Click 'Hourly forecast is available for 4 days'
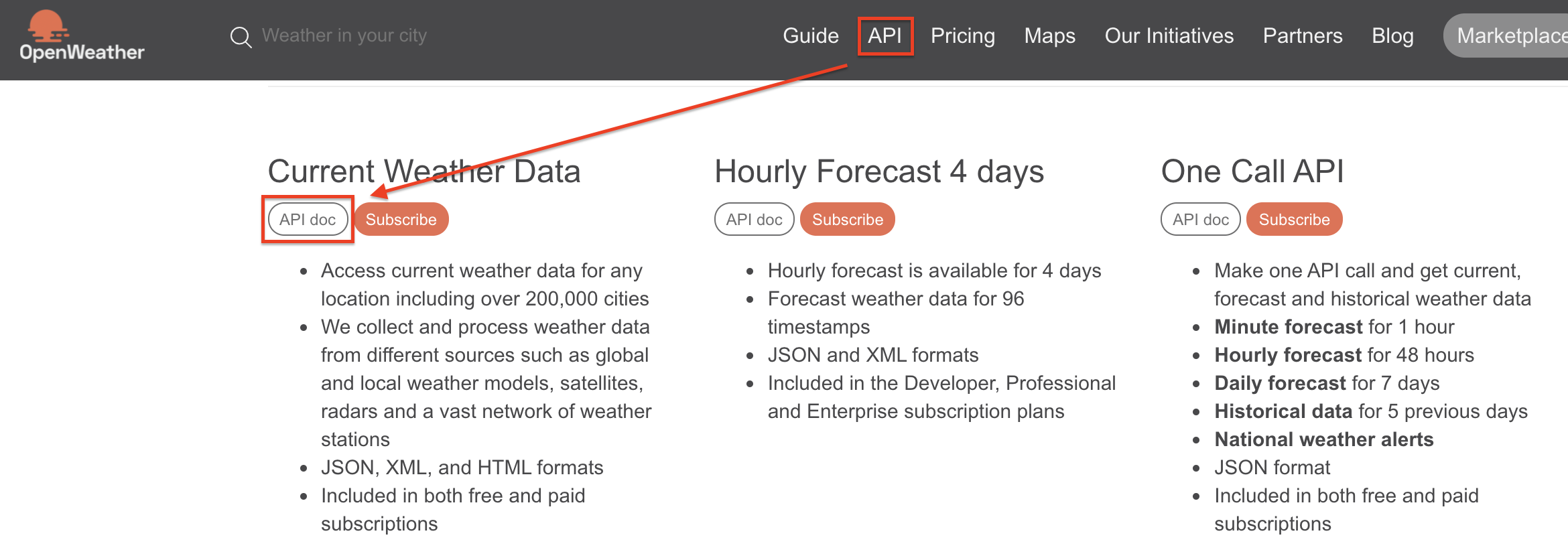1568x560 pixels. pos(934,271)
